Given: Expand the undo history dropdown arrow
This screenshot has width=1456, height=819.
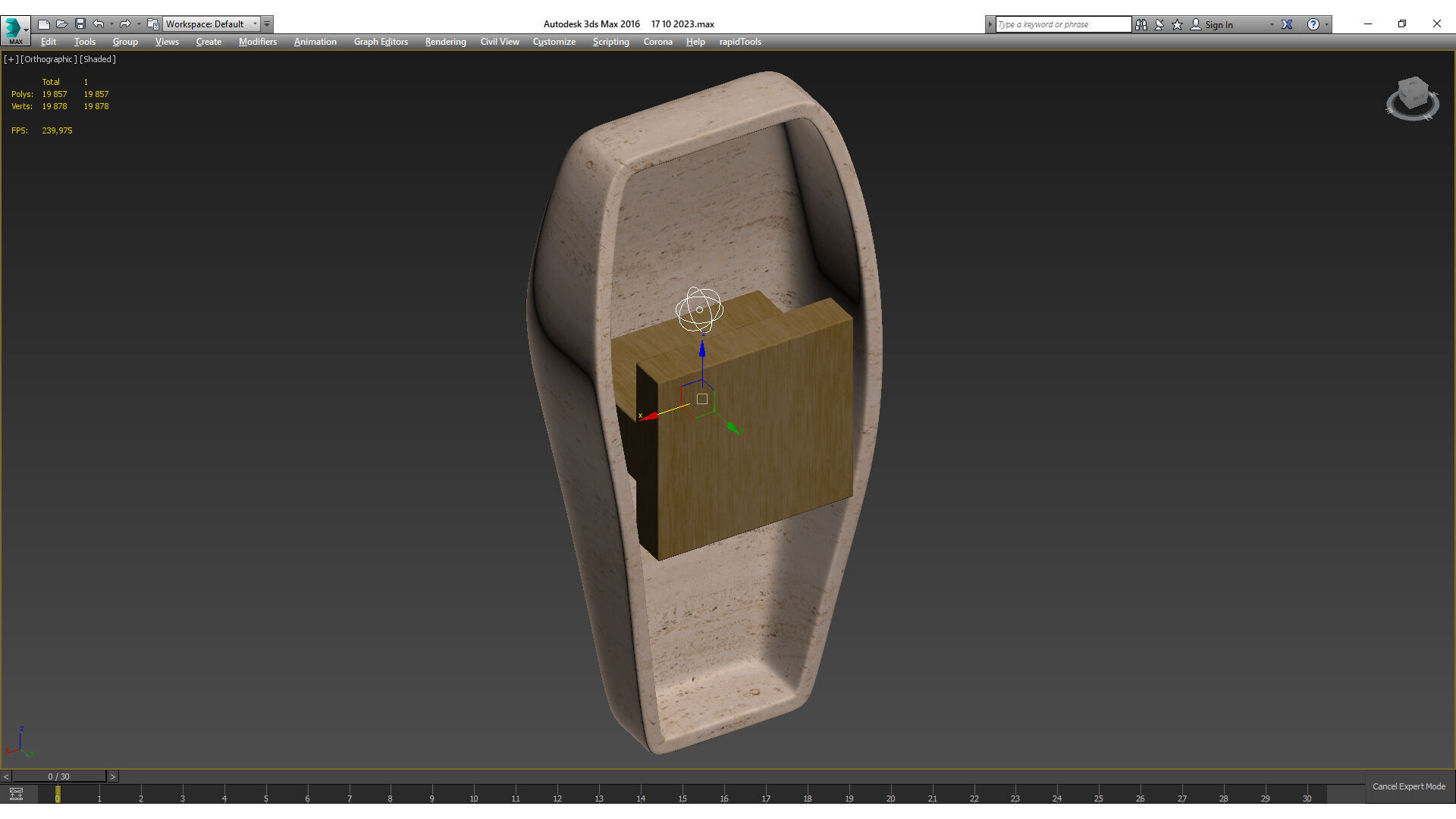Looking at the screenshot, I should (x=111, y=24).
